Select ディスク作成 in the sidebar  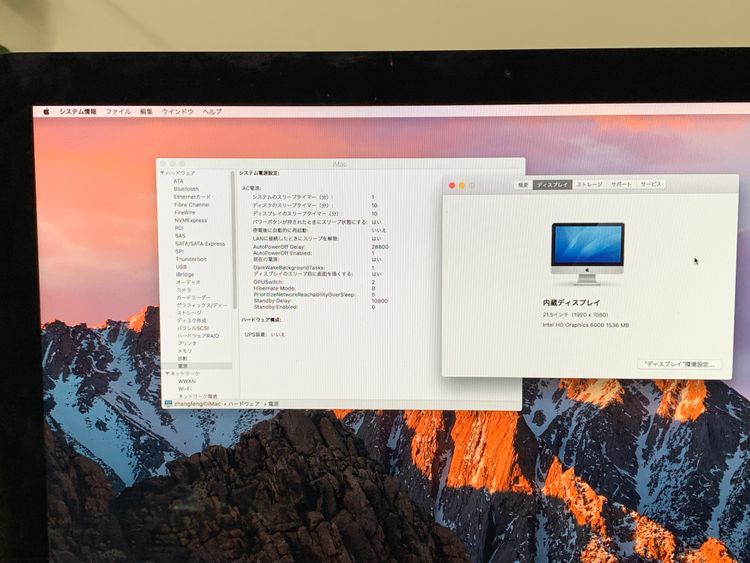(192, 320)
